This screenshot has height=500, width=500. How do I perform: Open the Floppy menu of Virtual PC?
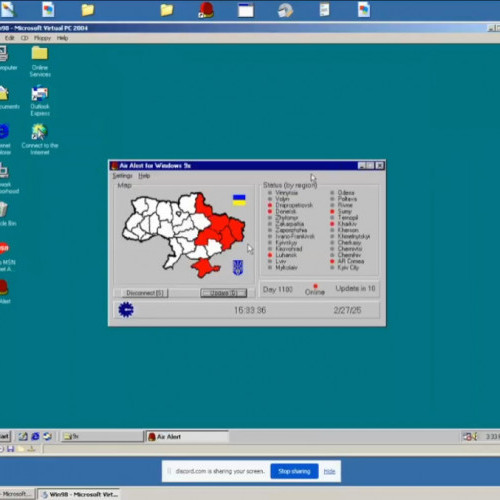coord(42,38)
